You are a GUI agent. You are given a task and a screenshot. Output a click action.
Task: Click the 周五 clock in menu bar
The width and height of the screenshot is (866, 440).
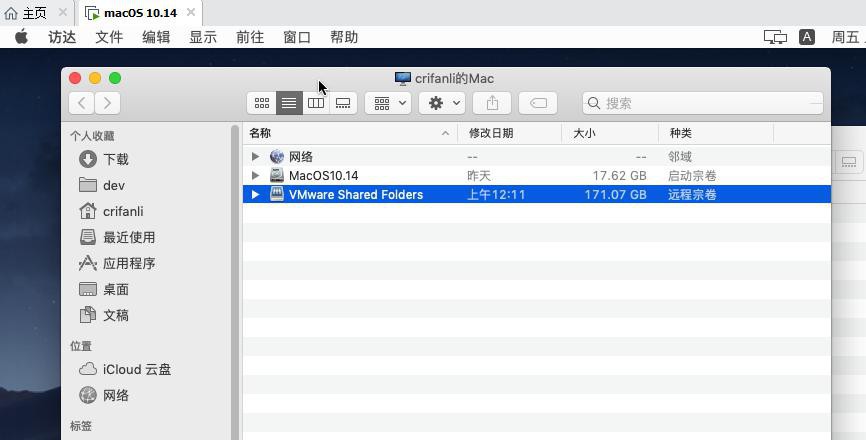(x=848, y=37)
